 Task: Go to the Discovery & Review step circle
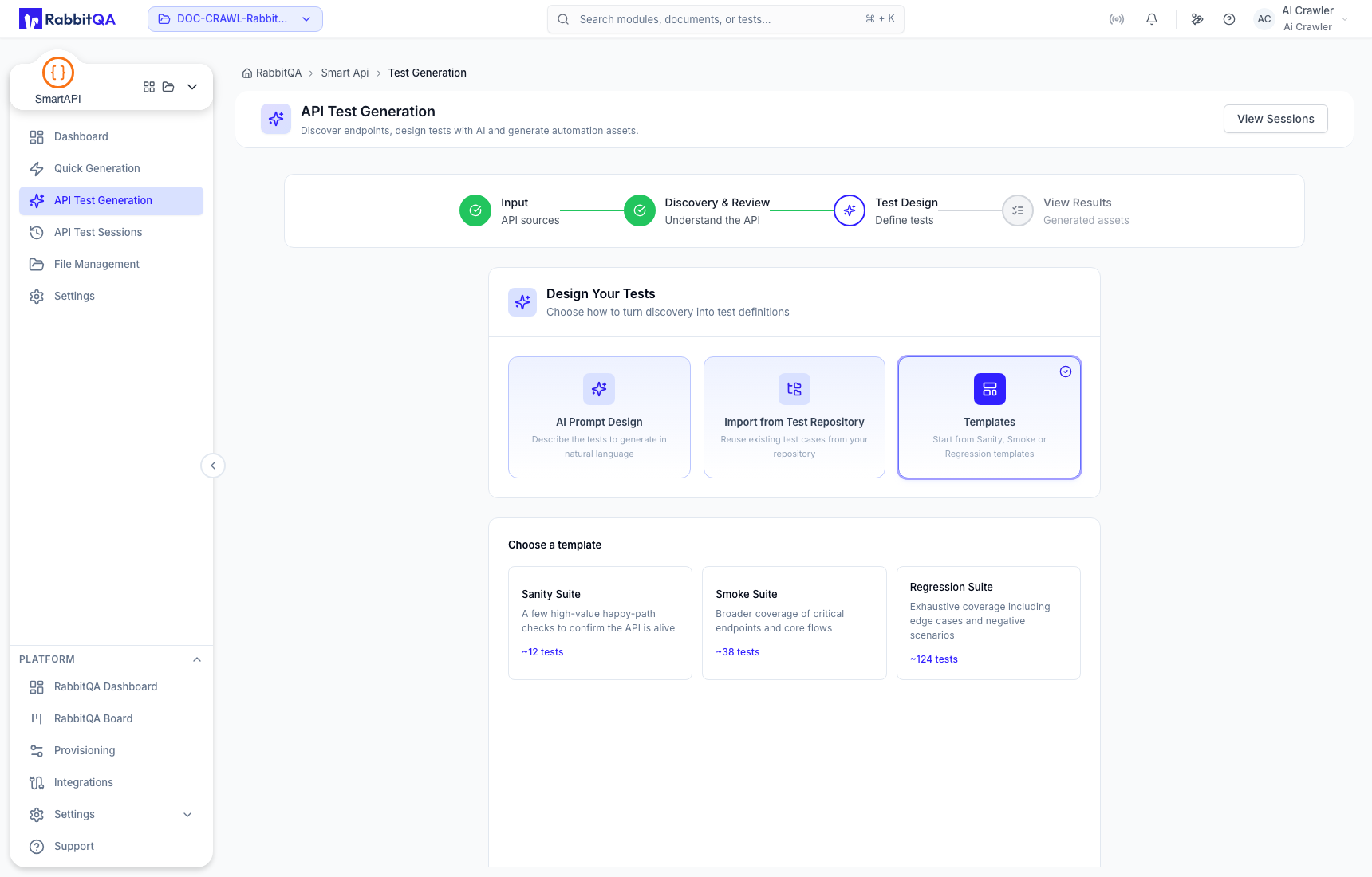click(640, 210)
